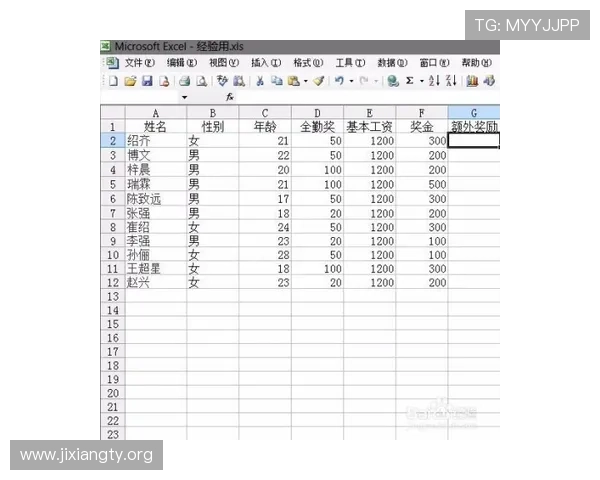Select row 13 header
600x480 pixels.
click(x=113, y=296)
